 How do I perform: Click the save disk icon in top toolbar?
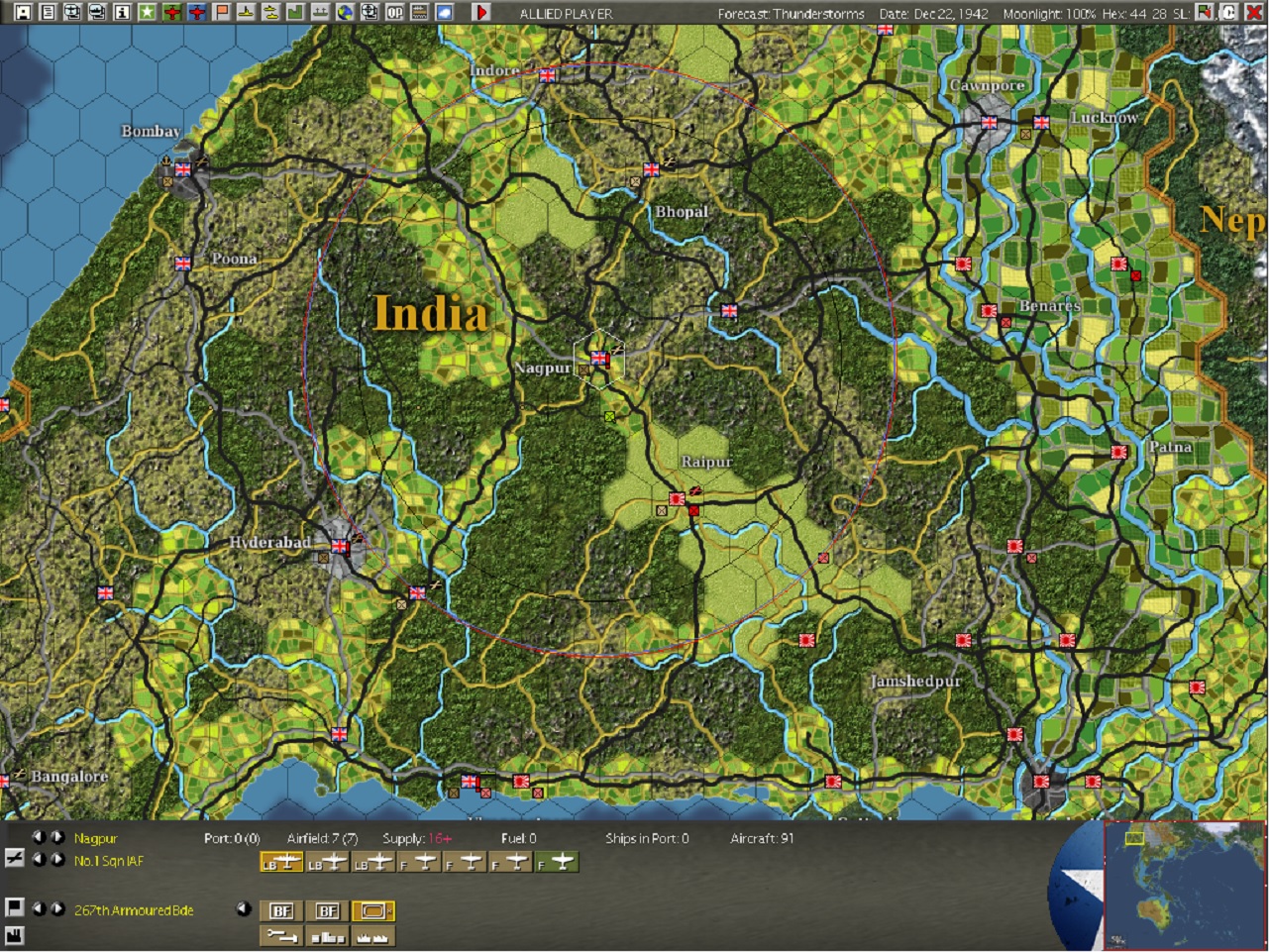pos(22,12)
